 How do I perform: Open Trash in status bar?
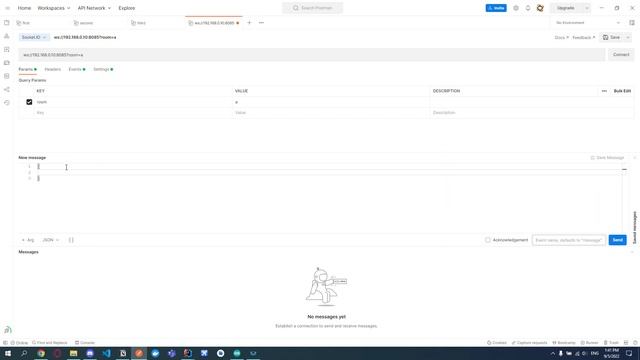click(611, 343)
